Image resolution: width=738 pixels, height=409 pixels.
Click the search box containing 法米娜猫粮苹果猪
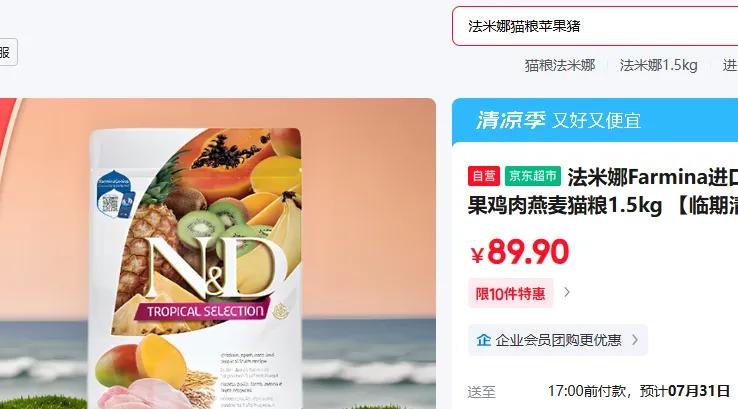click(595, 26)
